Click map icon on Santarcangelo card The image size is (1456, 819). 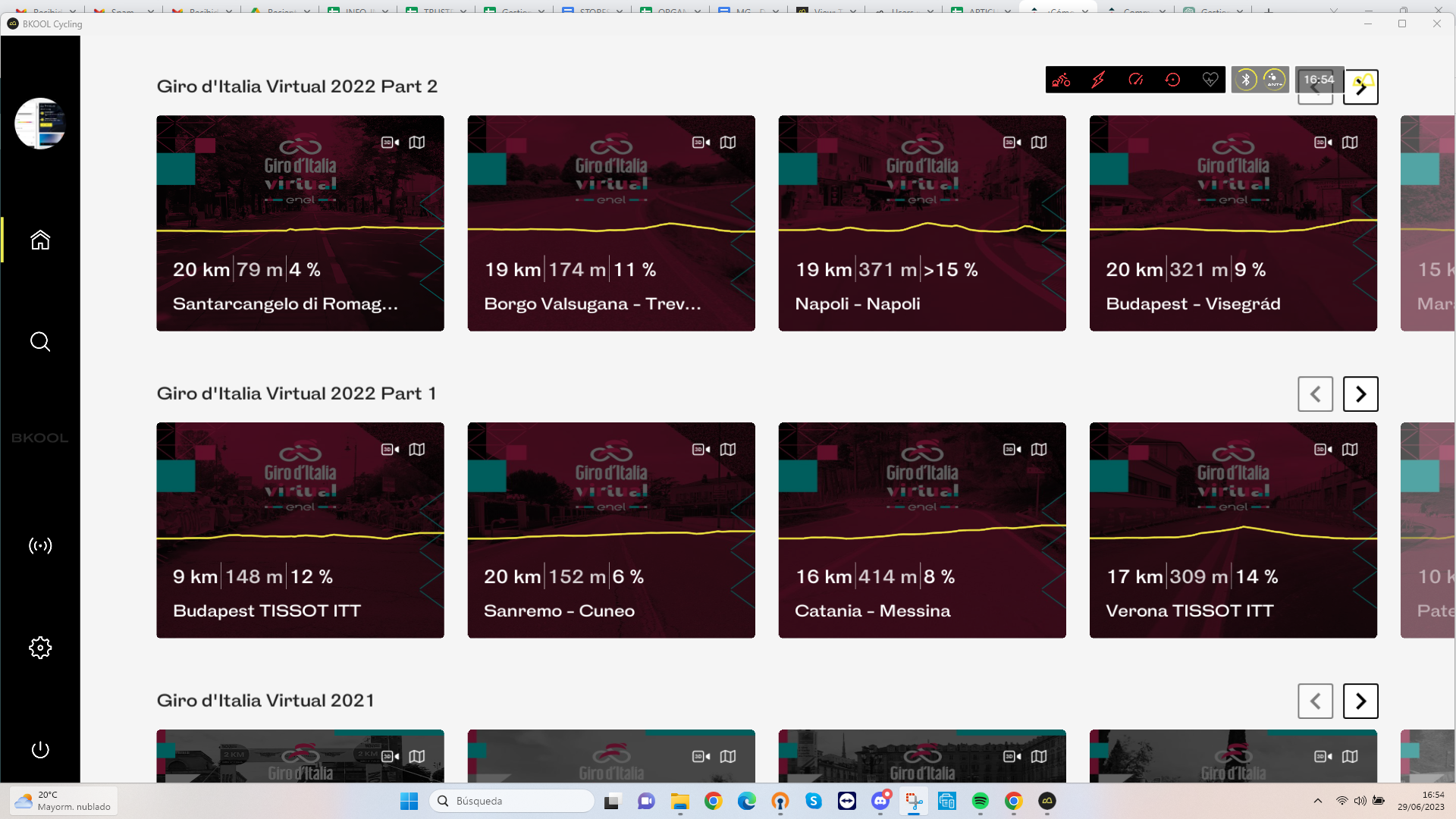pyautogui.click(x=417, y=143)
